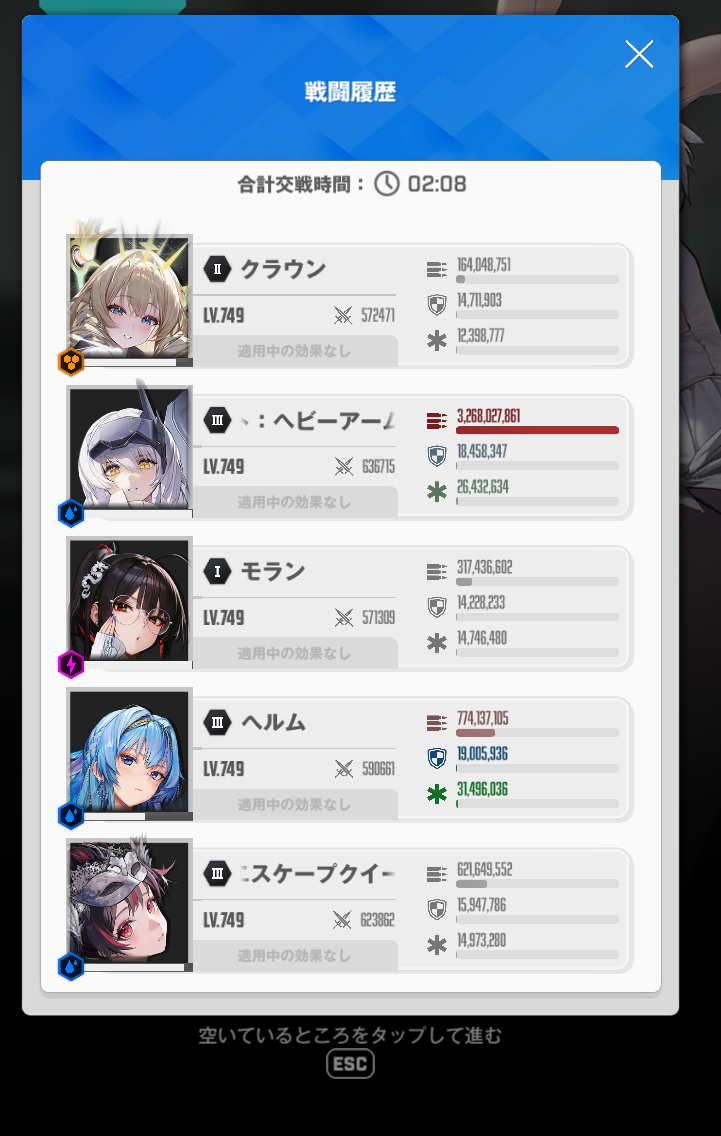This screenshot has height=1136, width=721.
Task: Click the water element badge on ヘルム
Action: (x=71, y=816)
